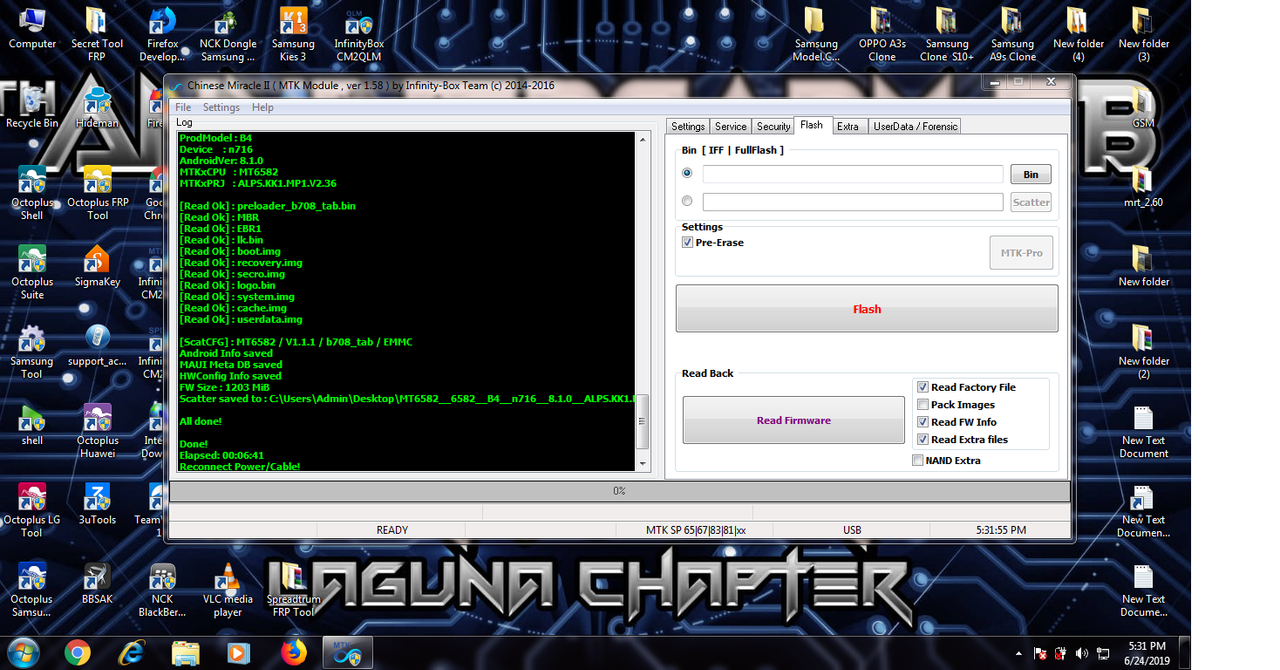Viewport: 1280px width, 670px height.
Task: Open Samsung A9s Clone folder
Action: pos(1012,35)
